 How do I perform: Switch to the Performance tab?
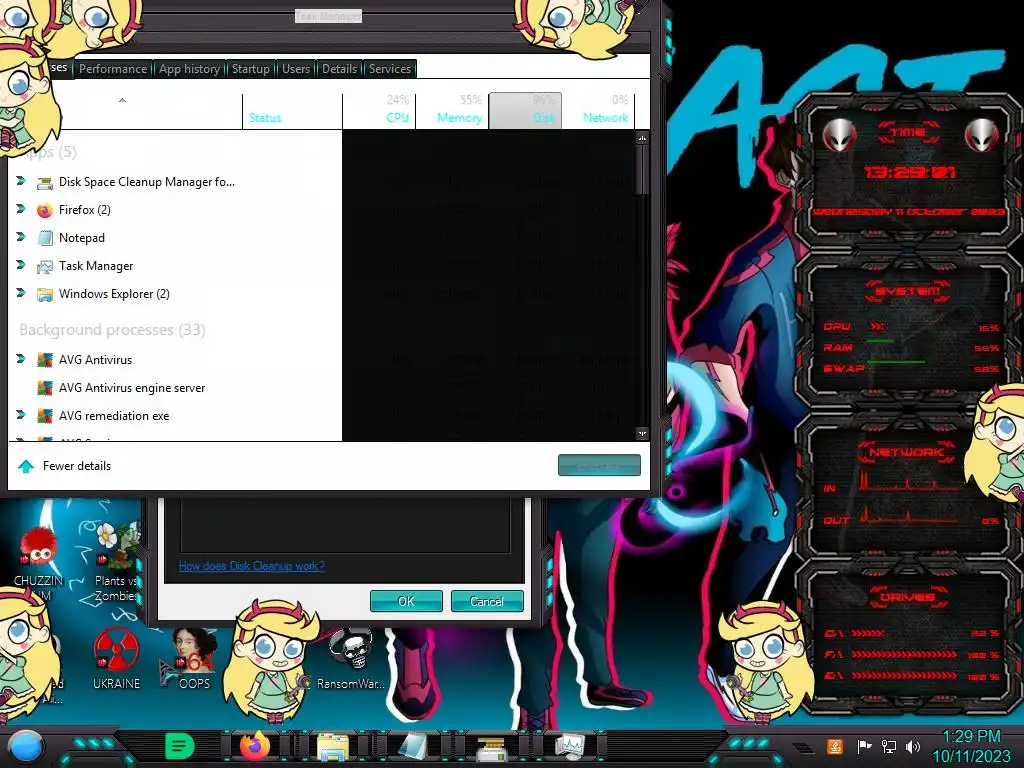pos(113,69)
